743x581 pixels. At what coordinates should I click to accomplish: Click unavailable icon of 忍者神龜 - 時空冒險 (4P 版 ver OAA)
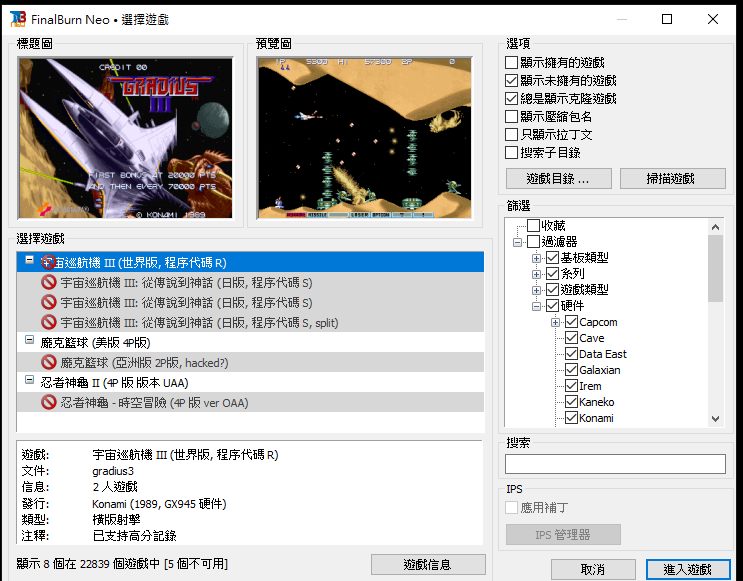click(x=48, y=402)
